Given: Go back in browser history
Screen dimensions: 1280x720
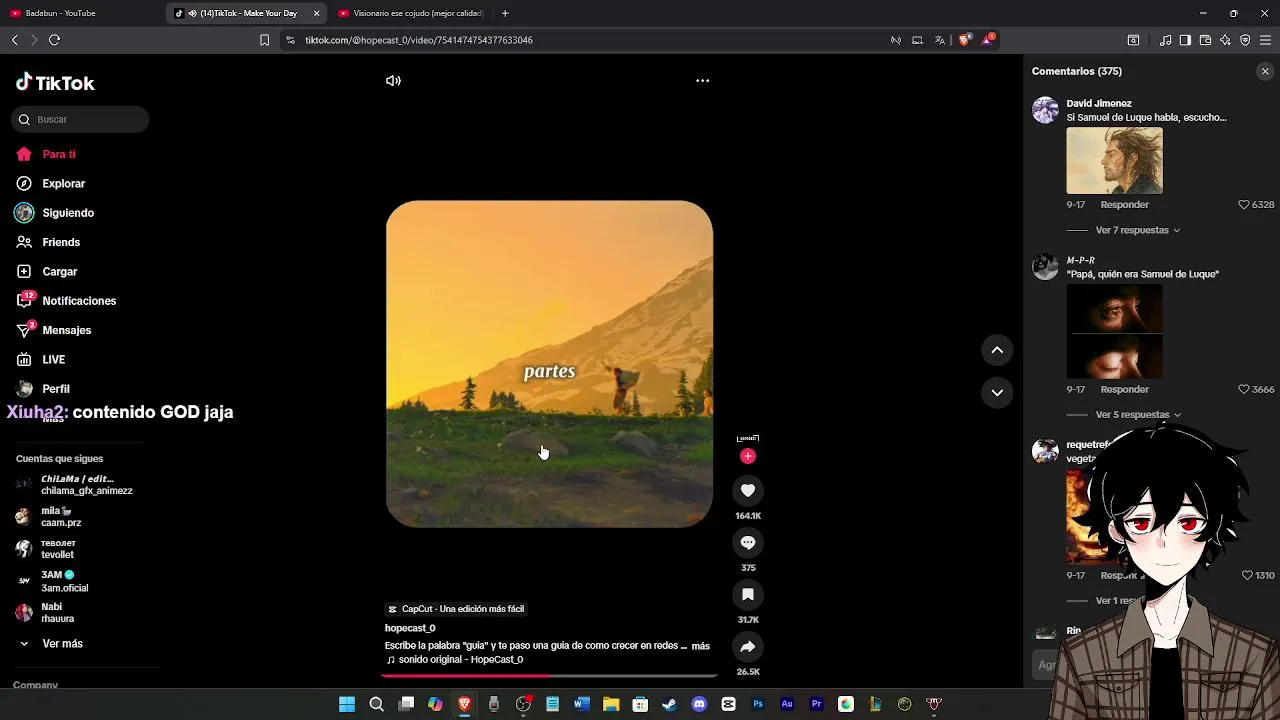Looking at the screenshot, I should coord(14,40).
